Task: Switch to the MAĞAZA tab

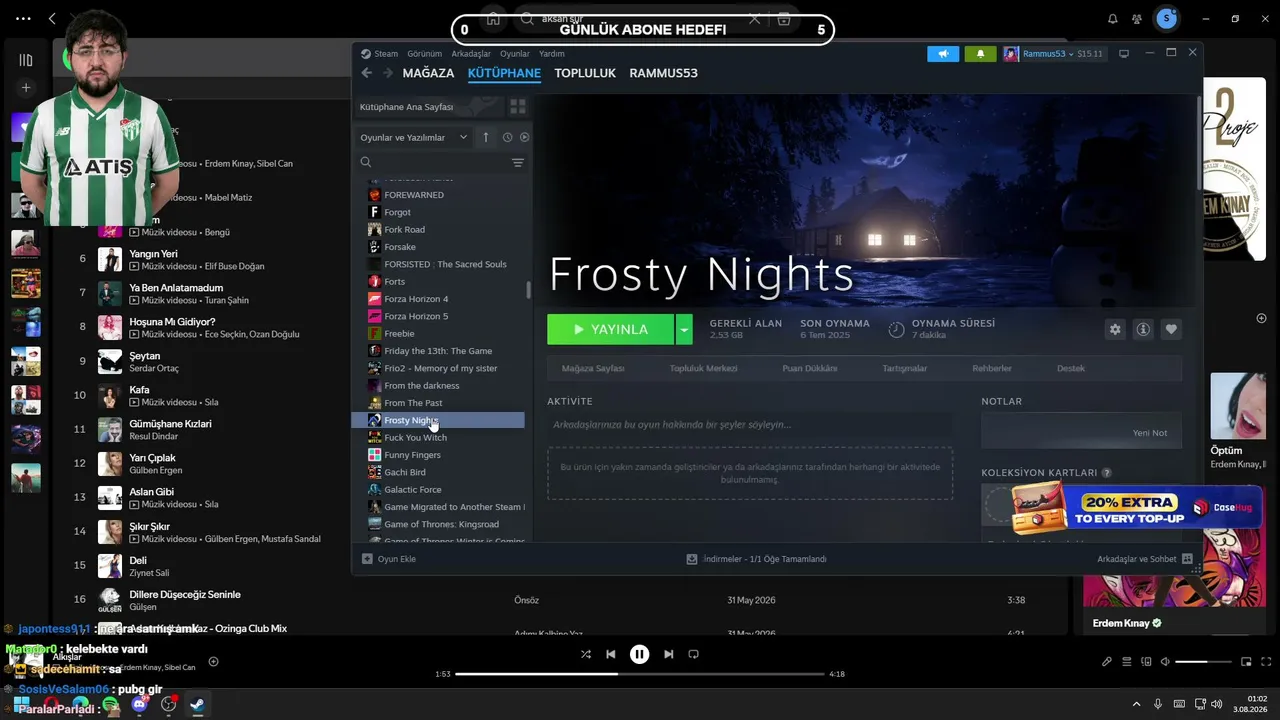Action: [428, 73]
